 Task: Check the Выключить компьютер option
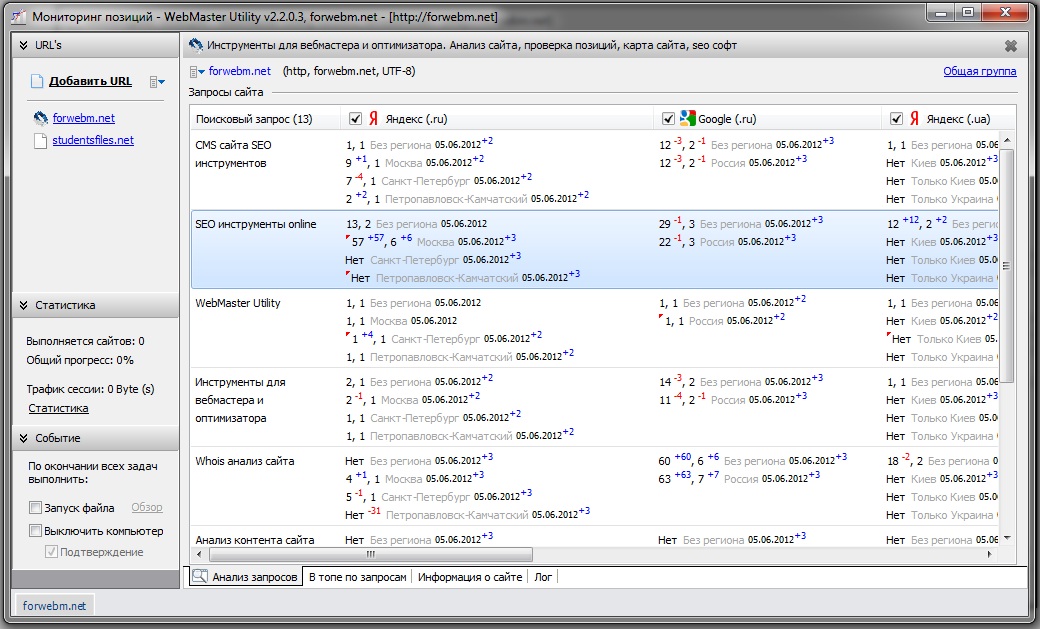[36, 531]
